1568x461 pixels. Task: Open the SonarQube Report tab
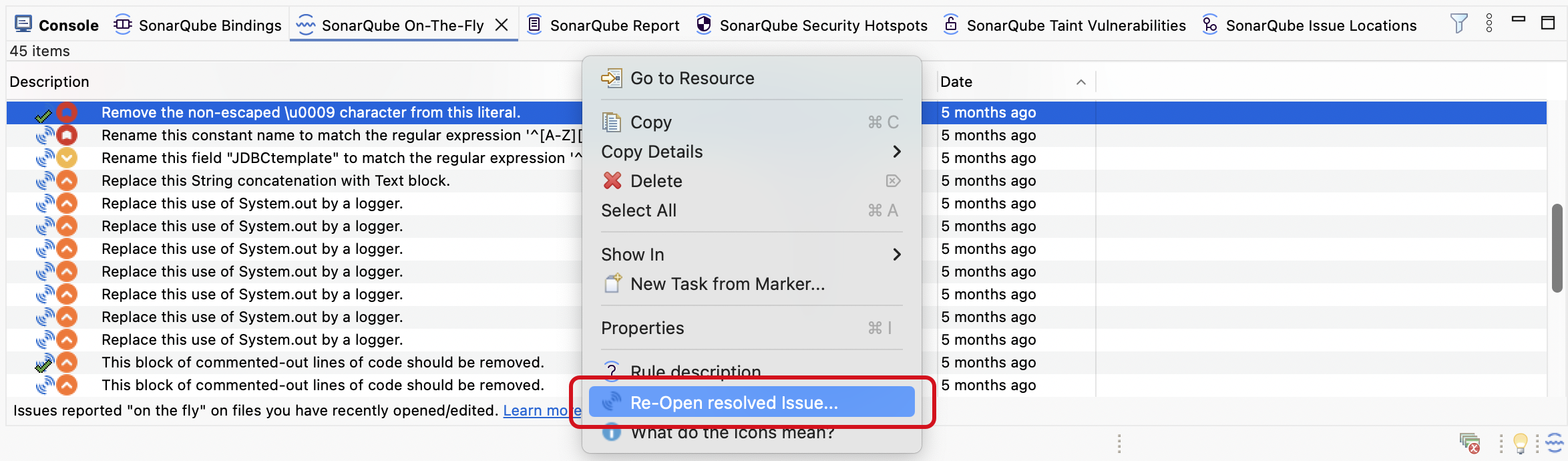[x=603, y=25]
